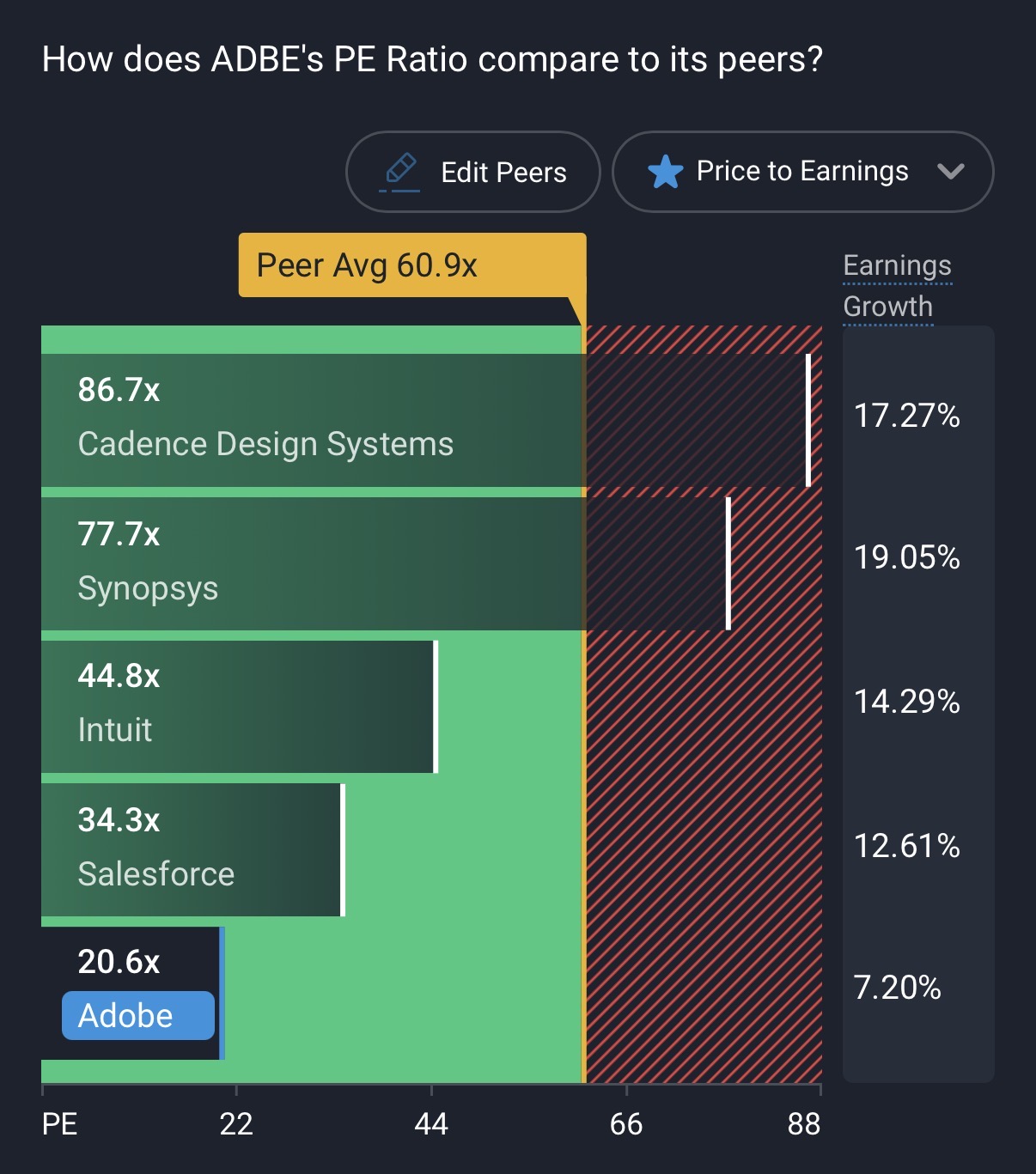Expand the Price to Earnings chevron
Image resolution: width=1036 pixels, height=1174 pixels.
[950, 171]
